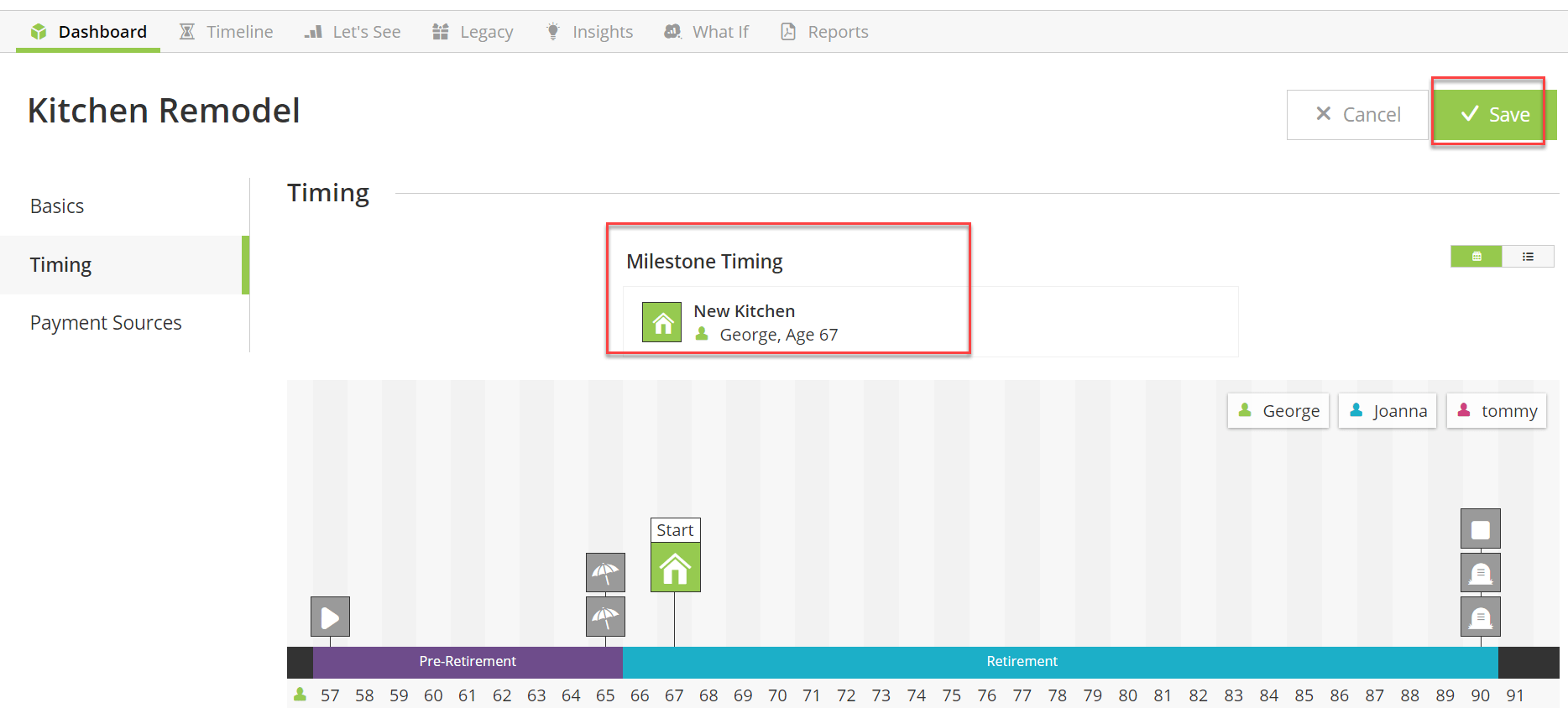The height and width of the screenshot is (708, 1568).
Task: Click the Insights lightbulb icon
Action: click(553, 32)
